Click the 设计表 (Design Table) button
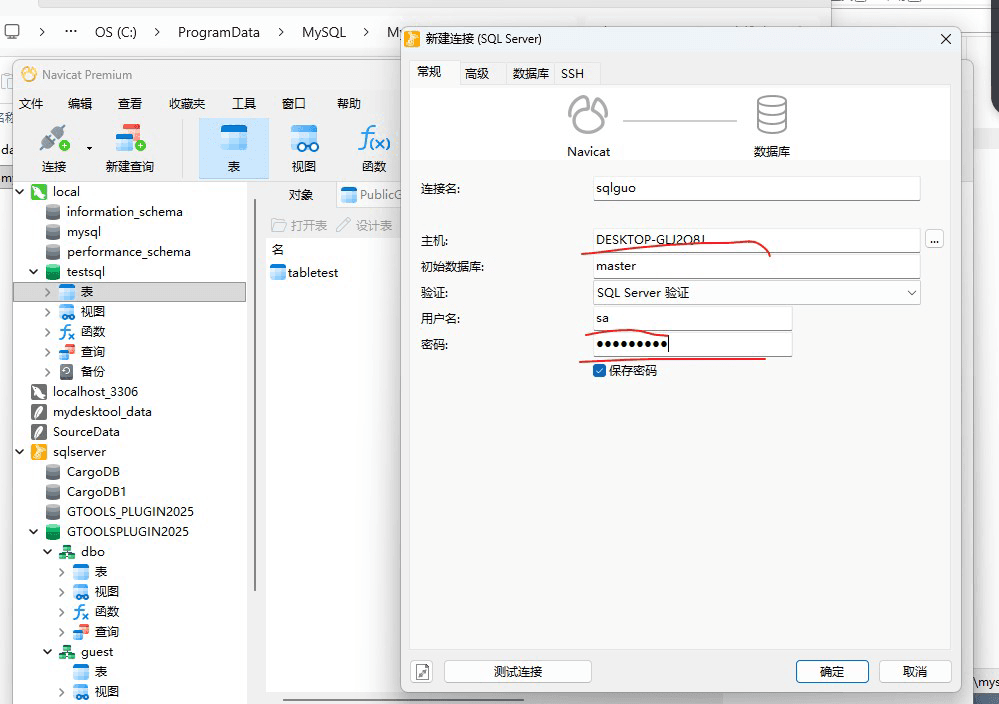The height and width of the screenshot is (704, 999). click(x=364, y=226)
